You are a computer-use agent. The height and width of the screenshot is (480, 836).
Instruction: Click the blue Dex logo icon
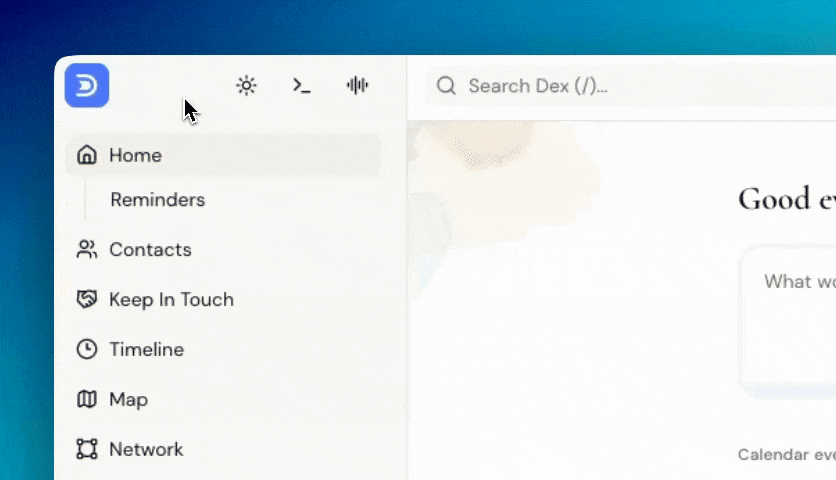87,85
